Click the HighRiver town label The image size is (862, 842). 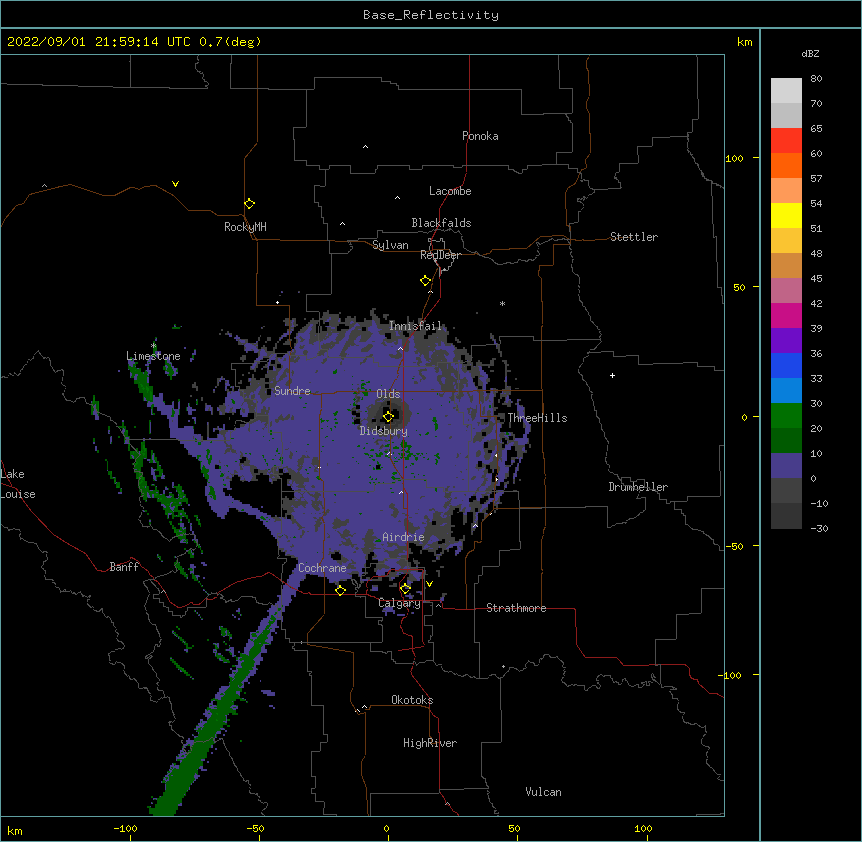click(430, 743)
